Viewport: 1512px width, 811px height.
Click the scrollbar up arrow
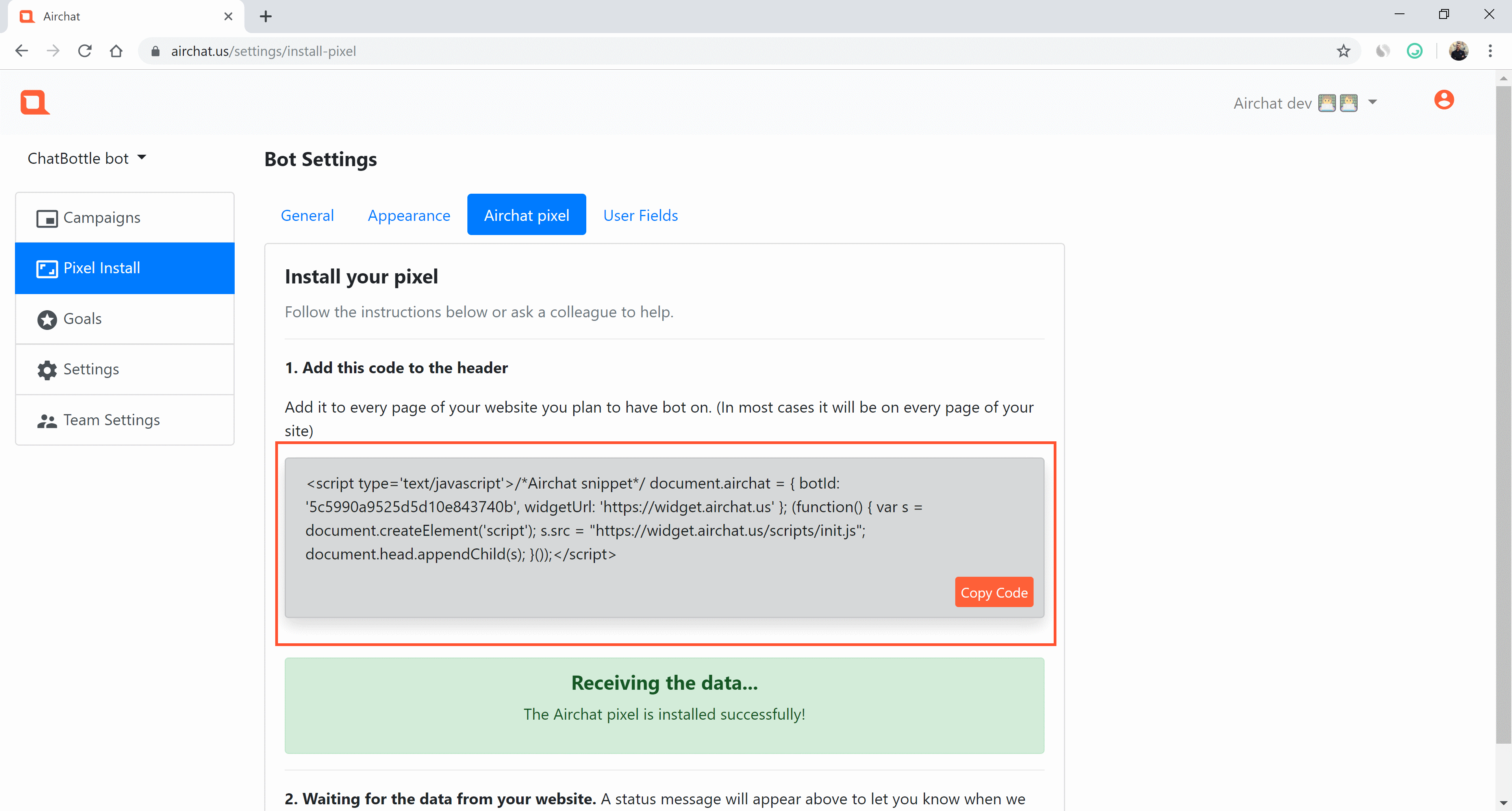pos(1503,78)
